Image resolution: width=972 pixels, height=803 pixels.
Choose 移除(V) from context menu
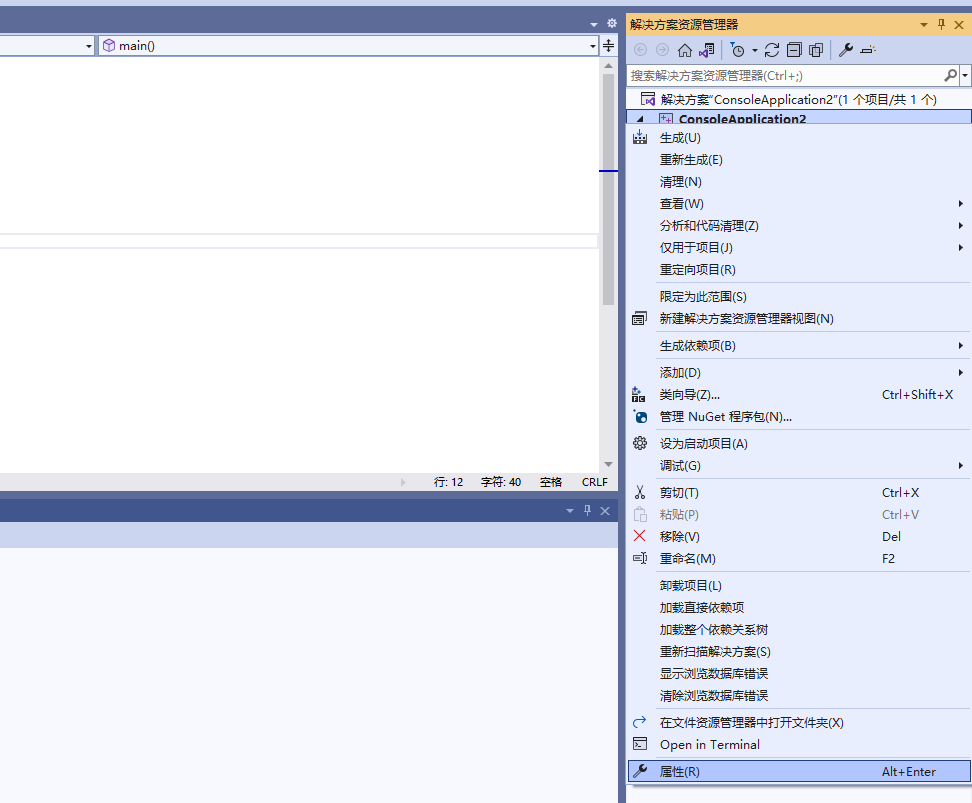point(799,537)
